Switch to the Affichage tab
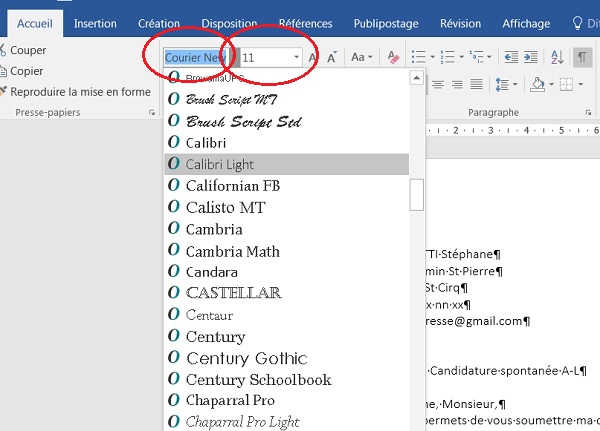The width and height of the screenshot is (600, 431). pyautogui.click(x=526, y=24)
